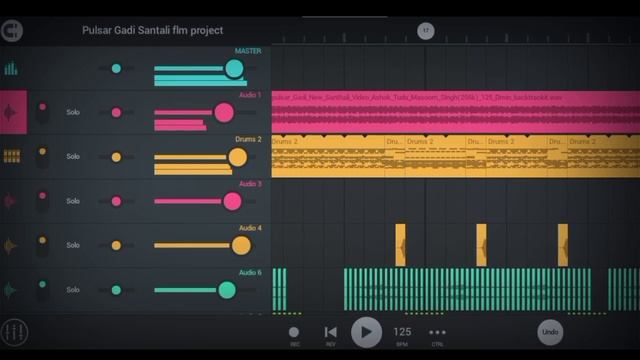
Task: Solo the Audio 6 track
Action: [x=73, y=289]
